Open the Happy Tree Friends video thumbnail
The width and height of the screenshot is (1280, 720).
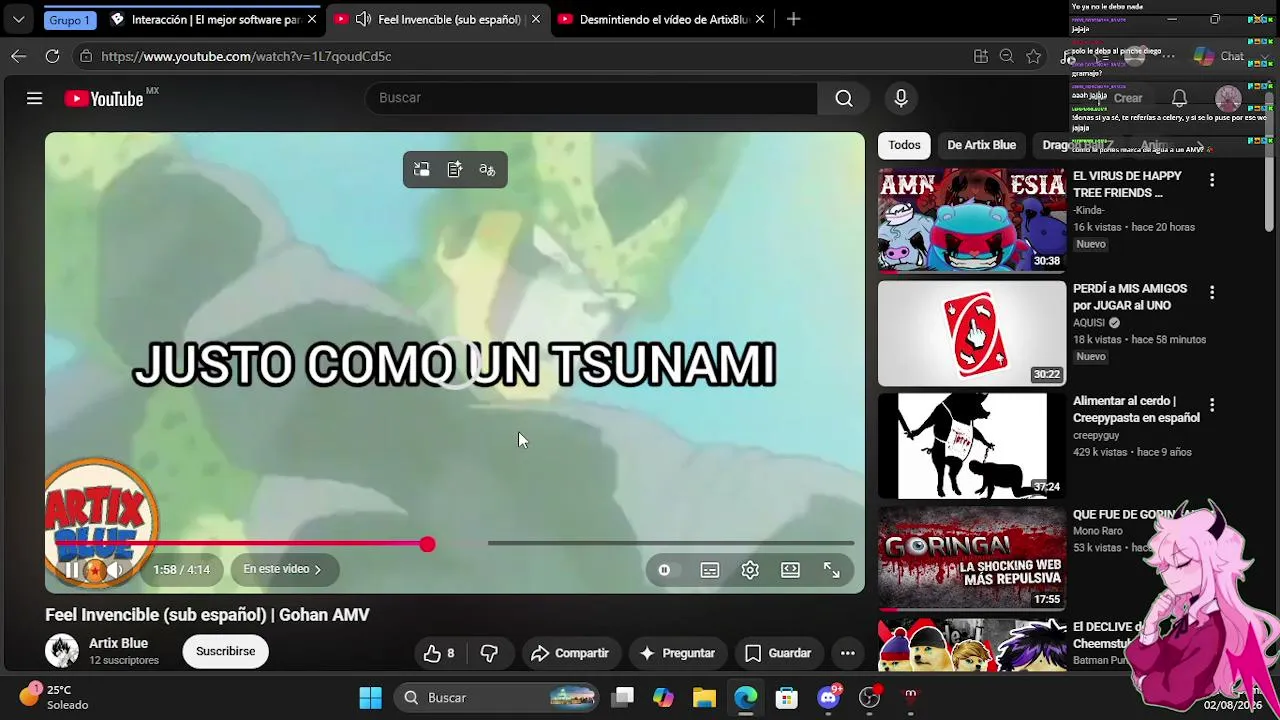pos(972,220)
